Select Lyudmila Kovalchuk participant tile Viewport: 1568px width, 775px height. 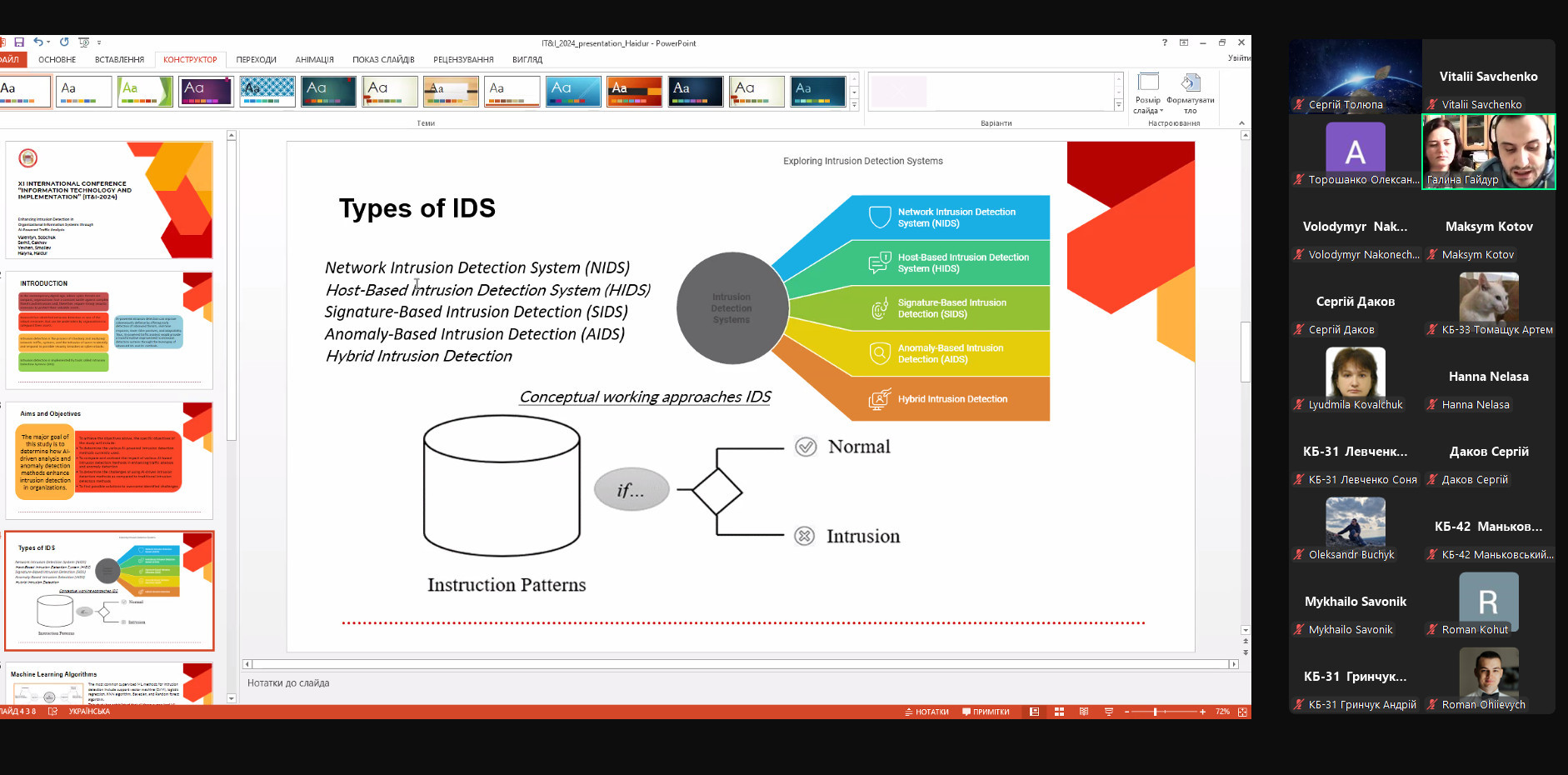1356,377
